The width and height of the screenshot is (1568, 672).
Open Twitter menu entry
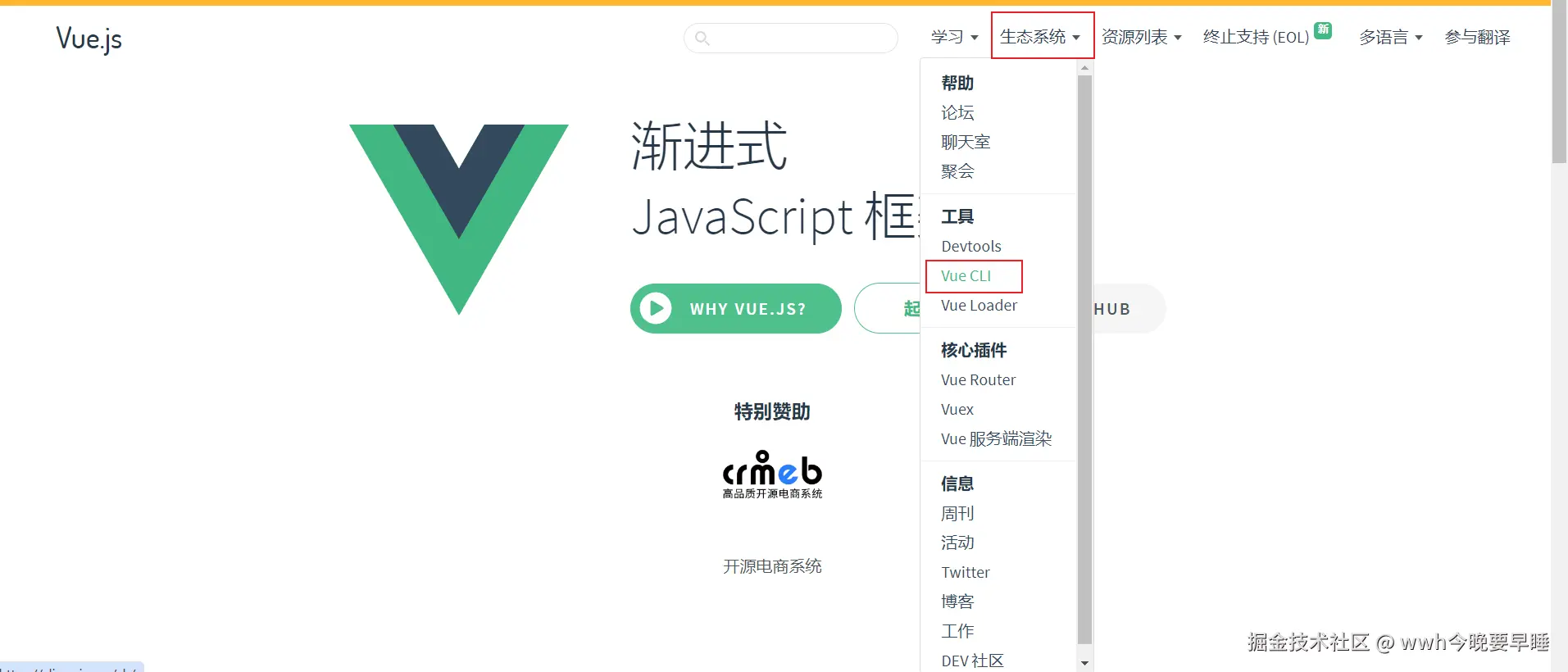[966, 572]
